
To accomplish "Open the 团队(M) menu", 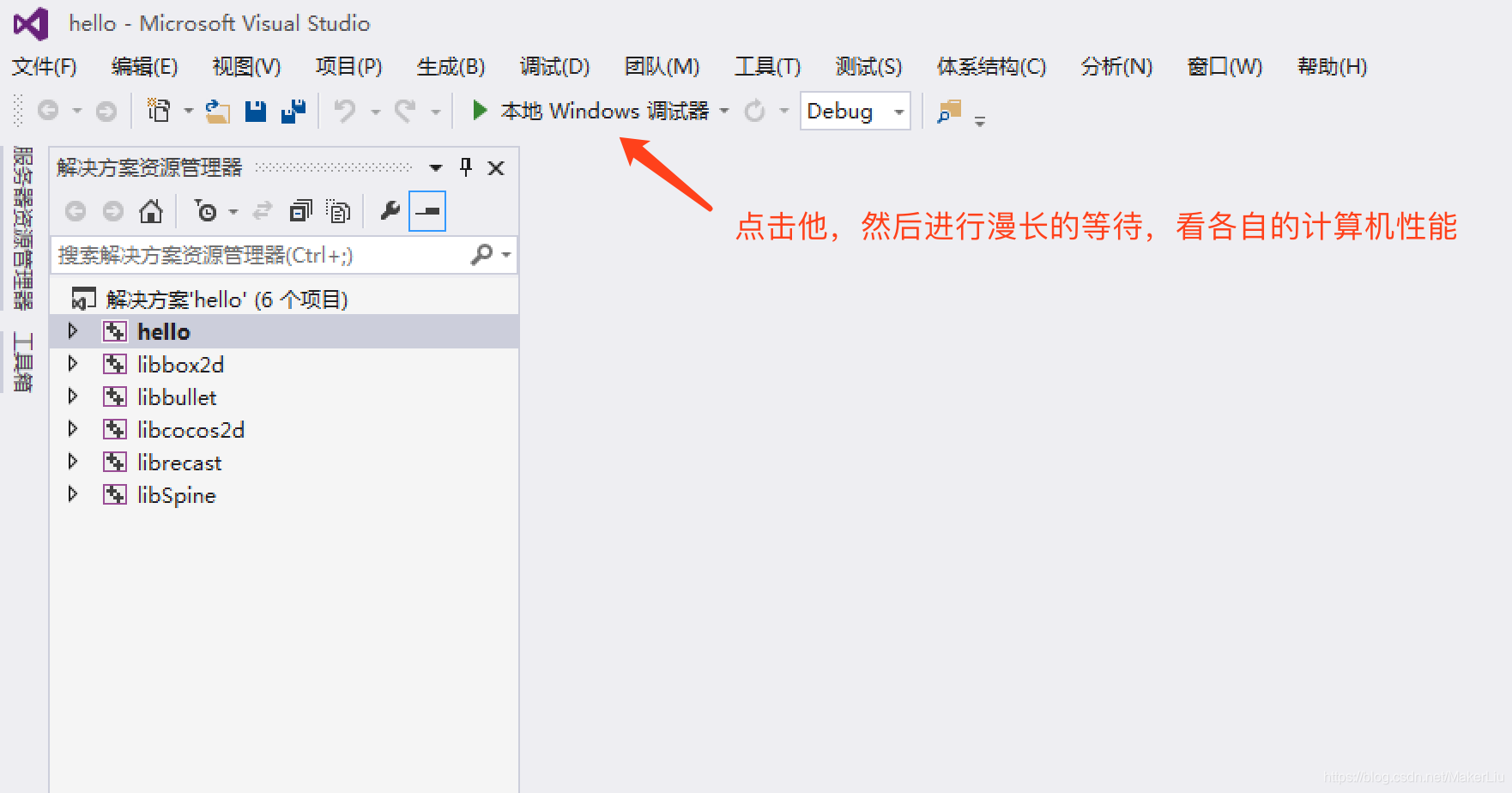I will (x=662, y=67).
